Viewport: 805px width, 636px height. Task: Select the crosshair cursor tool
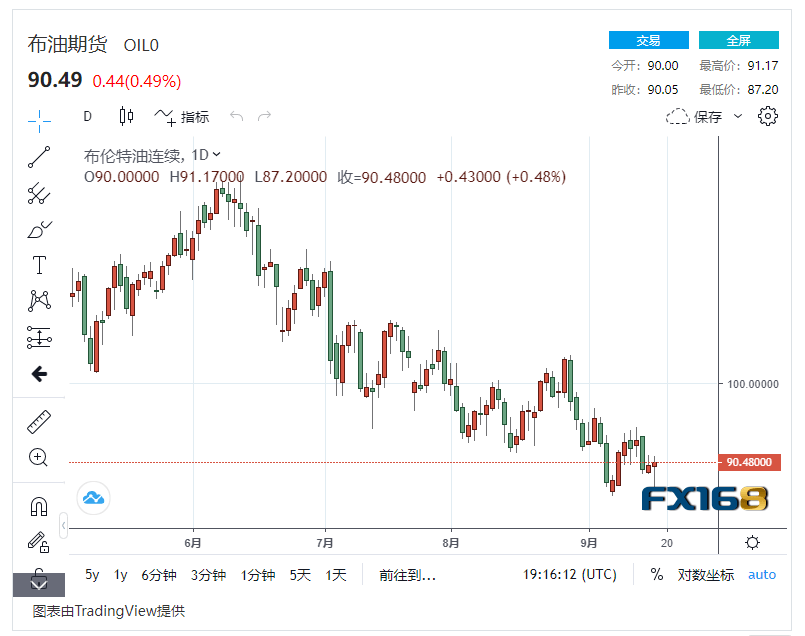[x=39, y=121]
